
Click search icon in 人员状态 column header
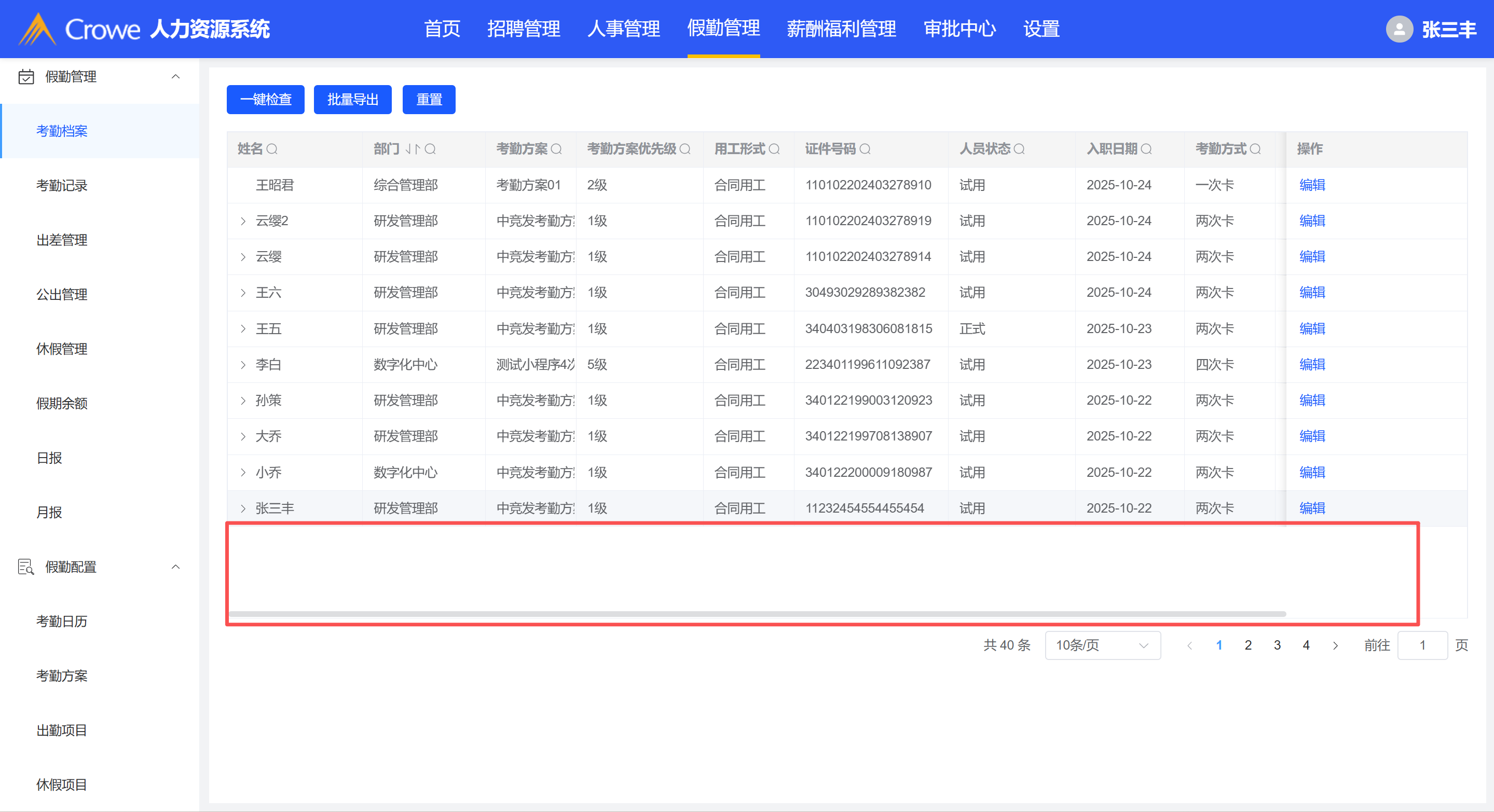pos(1019,149)
